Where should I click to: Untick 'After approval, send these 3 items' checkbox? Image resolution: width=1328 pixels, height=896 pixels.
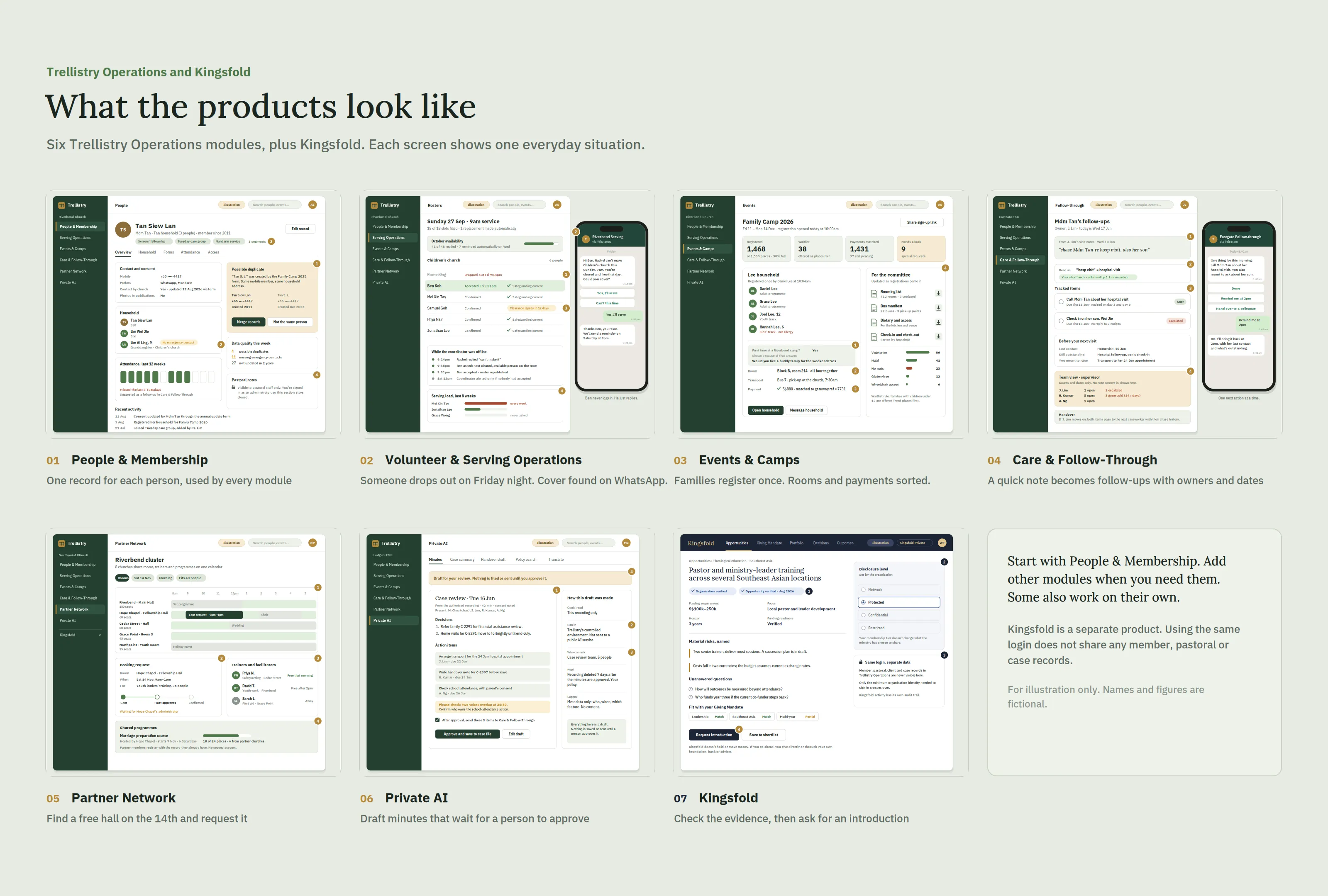tap(438, 720)
